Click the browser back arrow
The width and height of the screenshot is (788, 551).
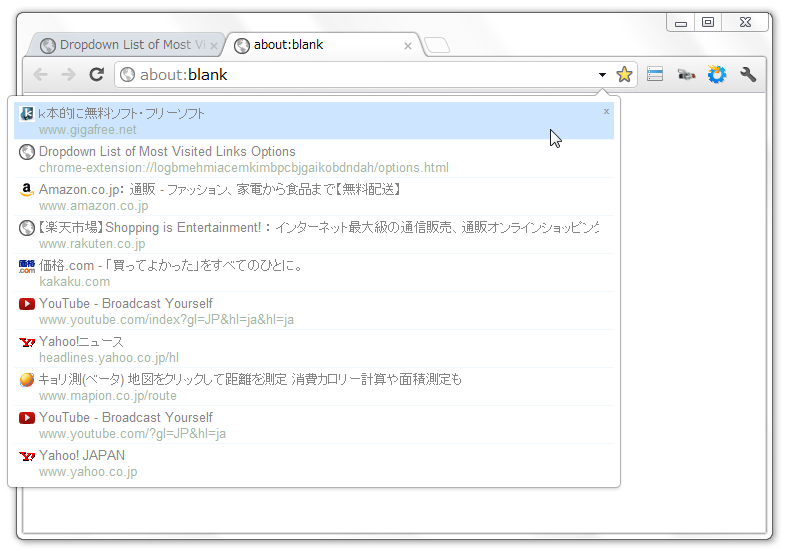click(41, 75)
